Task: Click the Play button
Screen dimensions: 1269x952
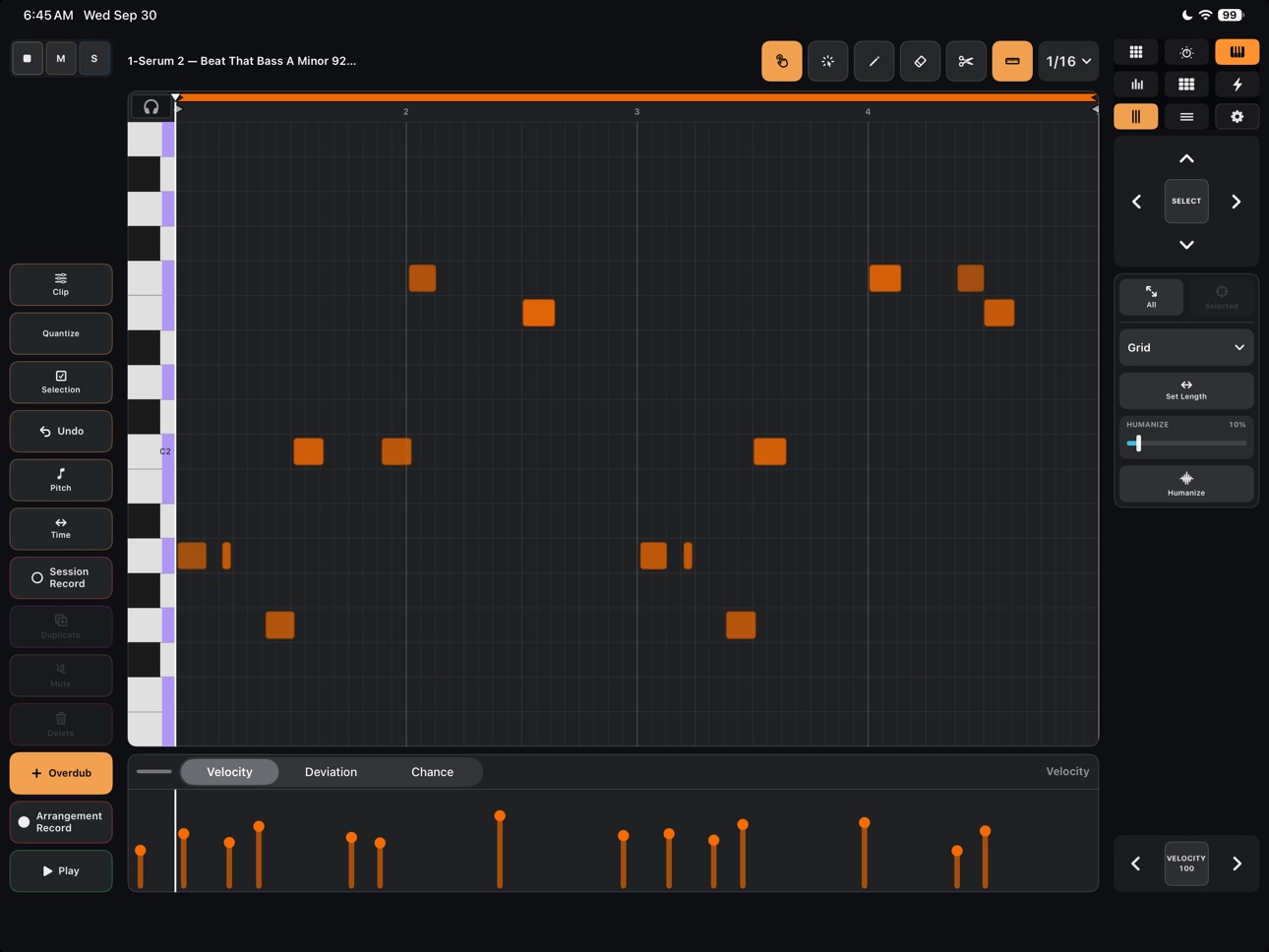Action: tap(61, 870)
